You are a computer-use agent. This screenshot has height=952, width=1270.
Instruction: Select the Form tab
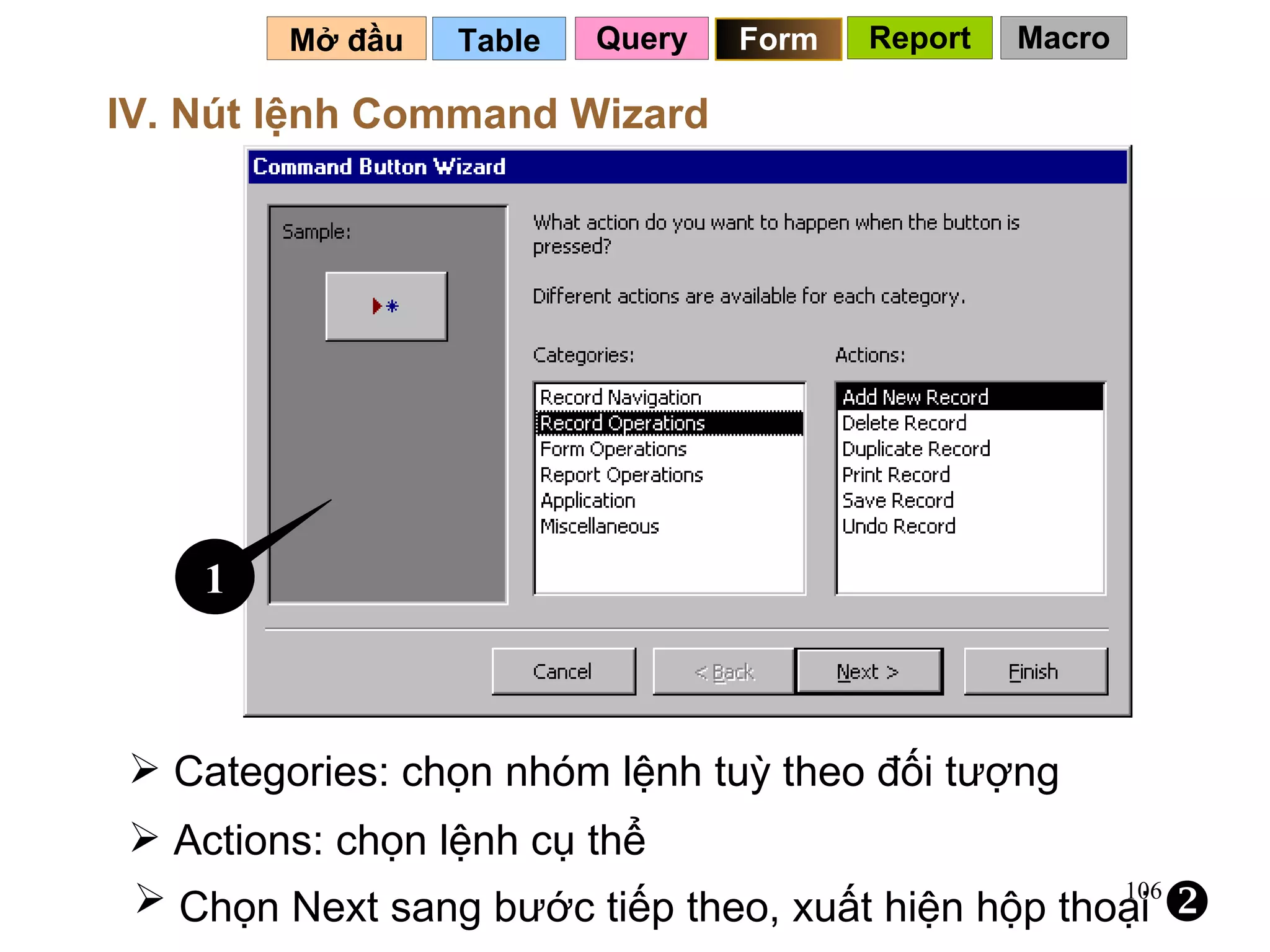coord(778,38)
